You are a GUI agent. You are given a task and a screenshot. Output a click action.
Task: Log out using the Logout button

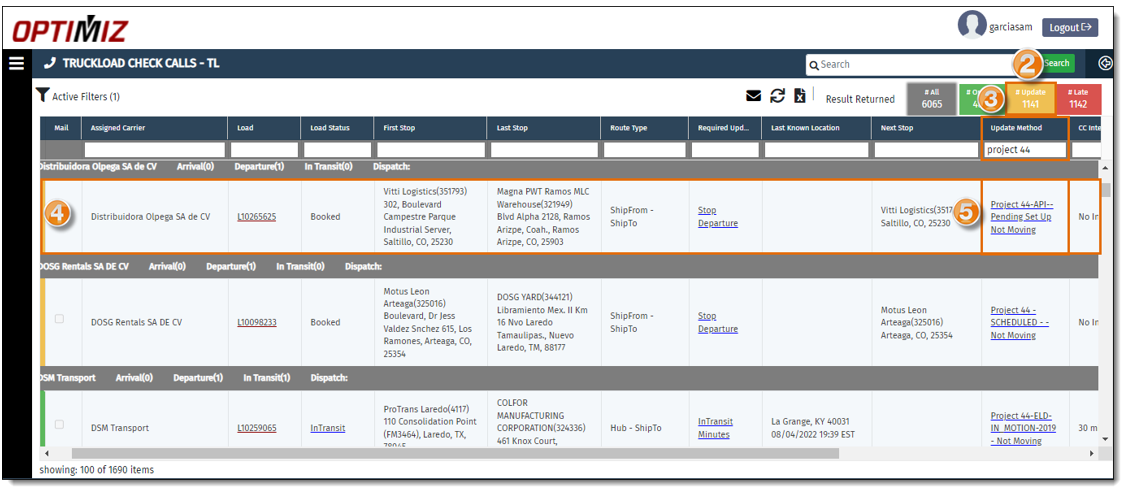(x=1070, y=27)
